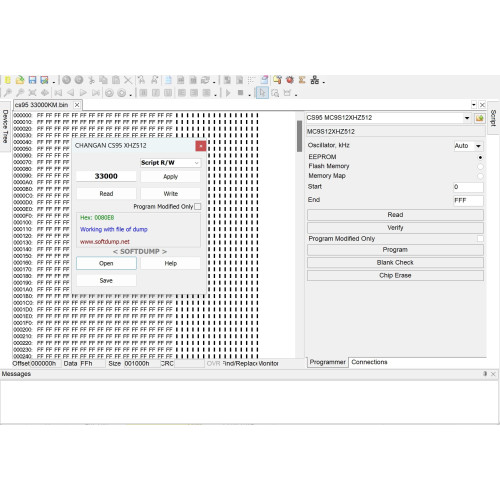Click the End address input field

click(x=468, y=200)
